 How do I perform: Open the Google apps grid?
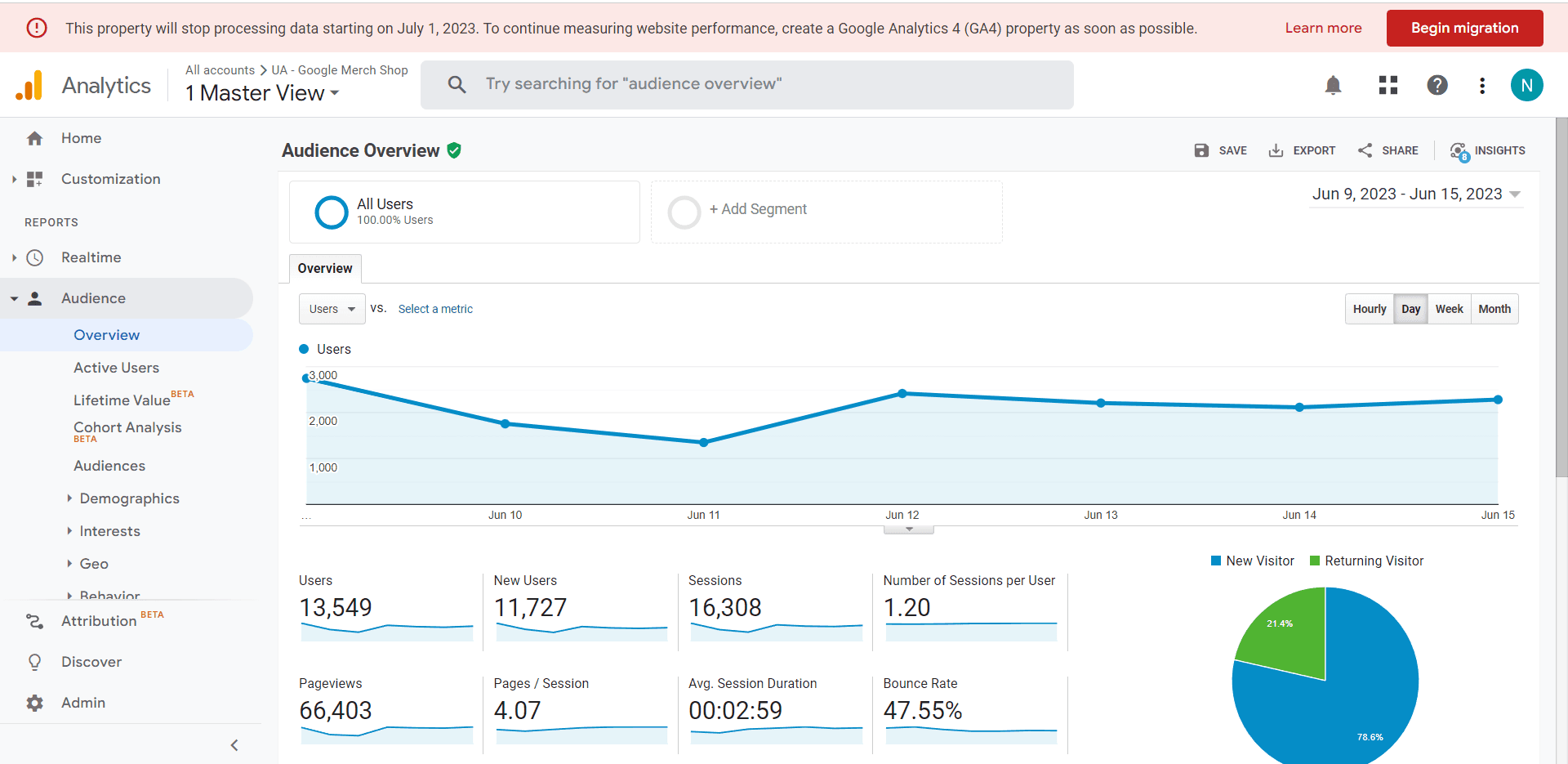click(1388, 85)
